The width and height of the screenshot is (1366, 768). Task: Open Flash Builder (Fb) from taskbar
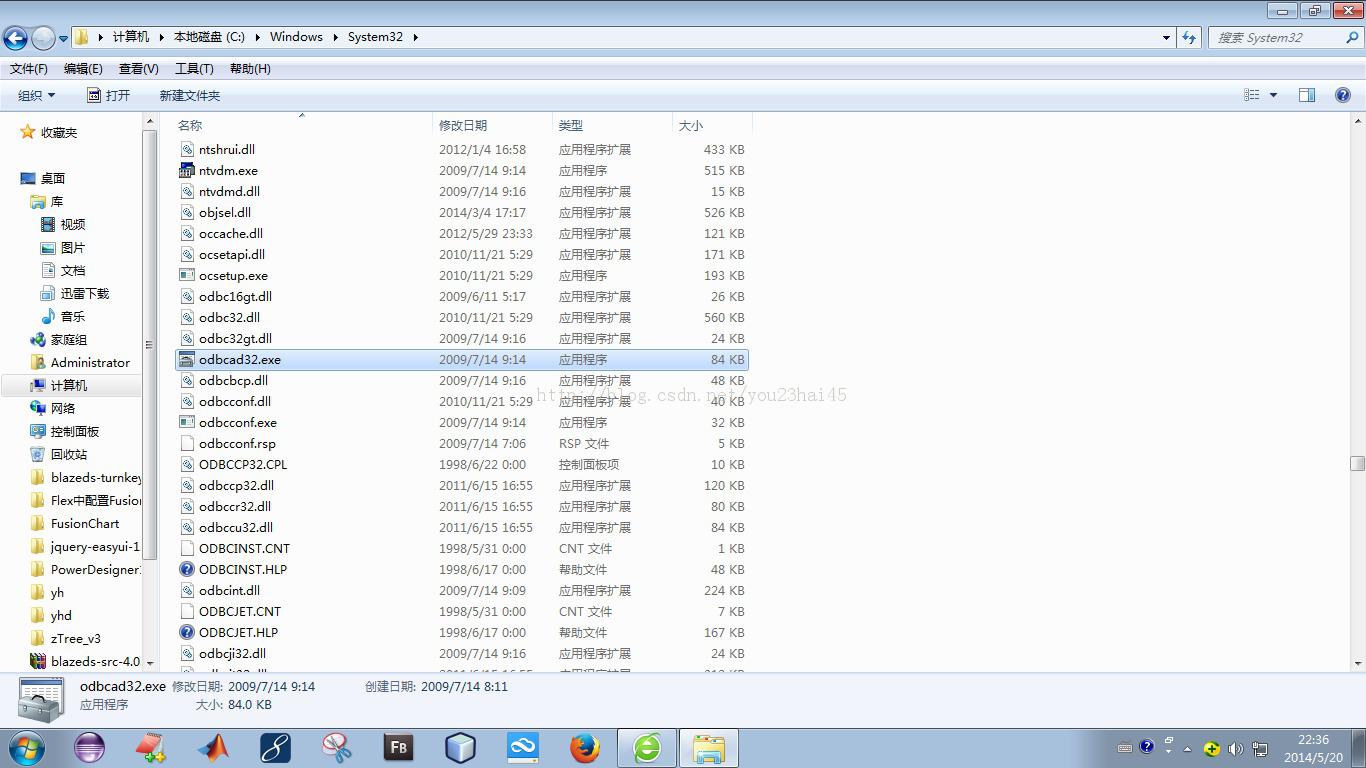(398, 747)
